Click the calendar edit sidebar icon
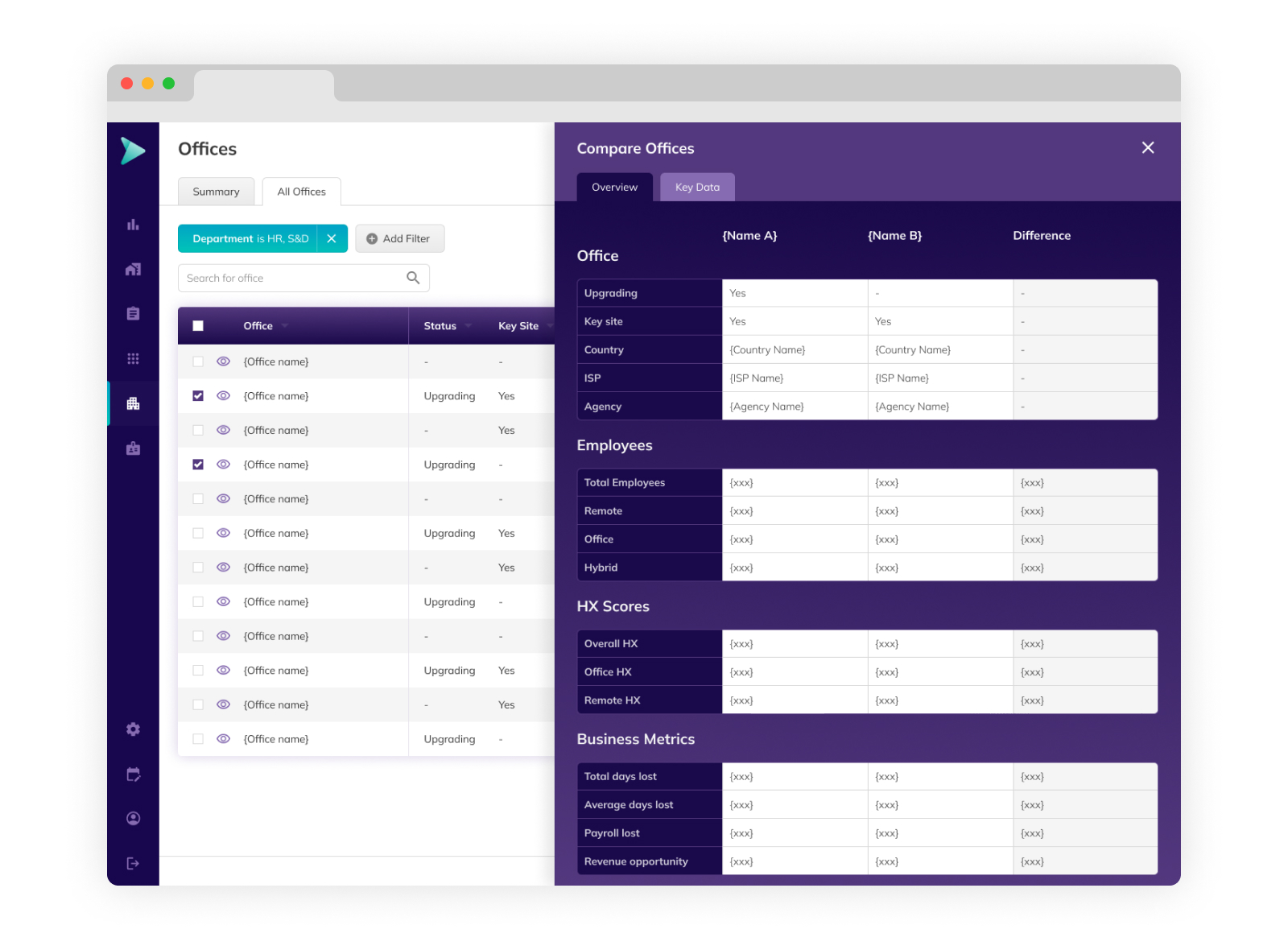1288x950 pixels. [x=133, y=774]
